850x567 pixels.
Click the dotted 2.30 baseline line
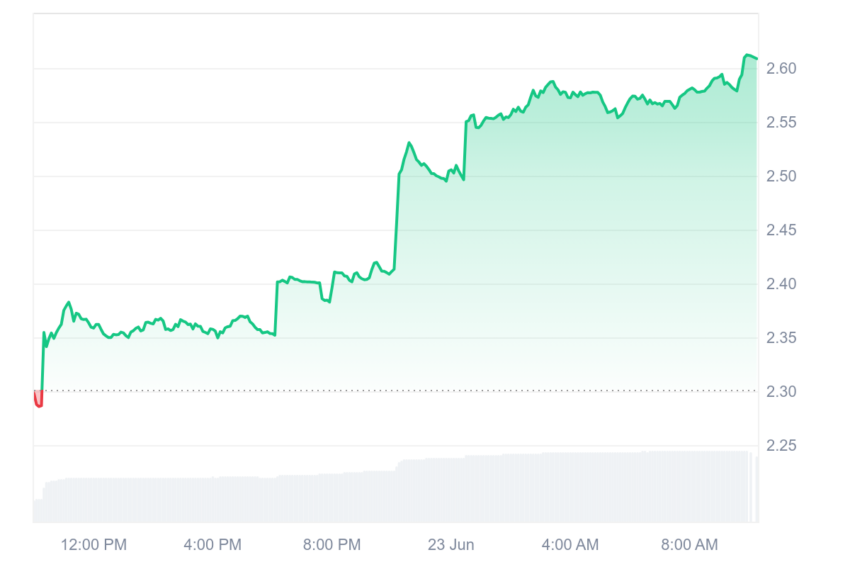tap(398, 390)
